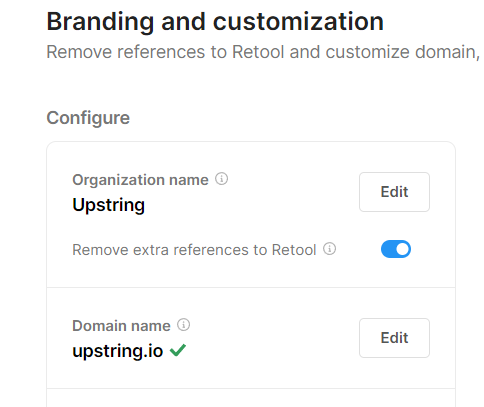Select the Upstring organization value text

click(x=108, y=205)
